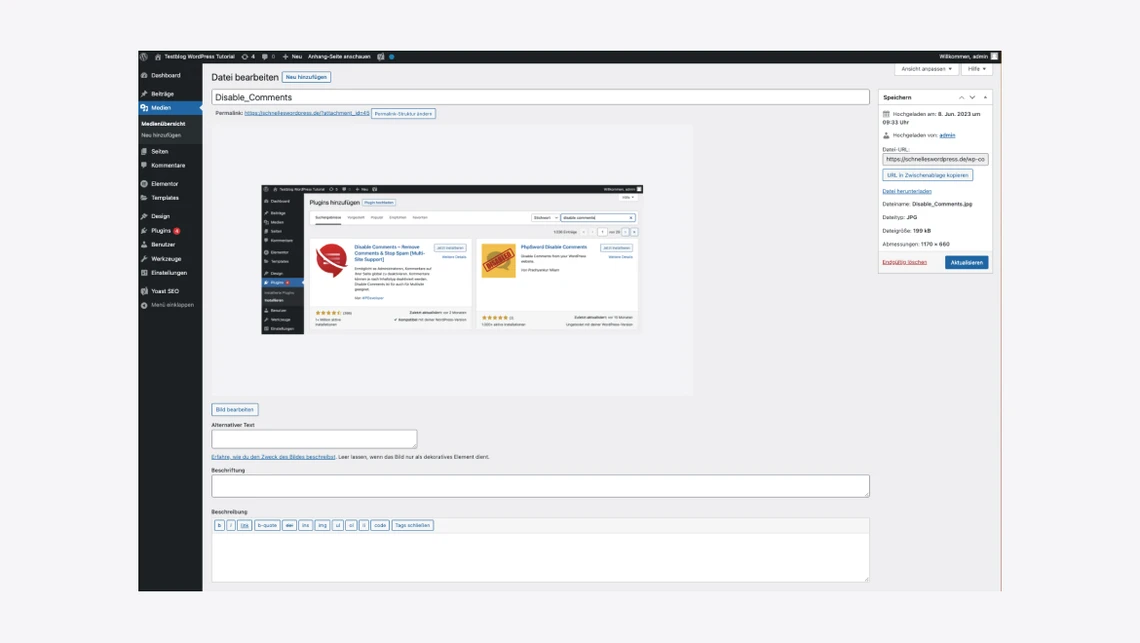Click the WordPress logo in admin bar
1140x643 pixels.
[x=144, y=57]
